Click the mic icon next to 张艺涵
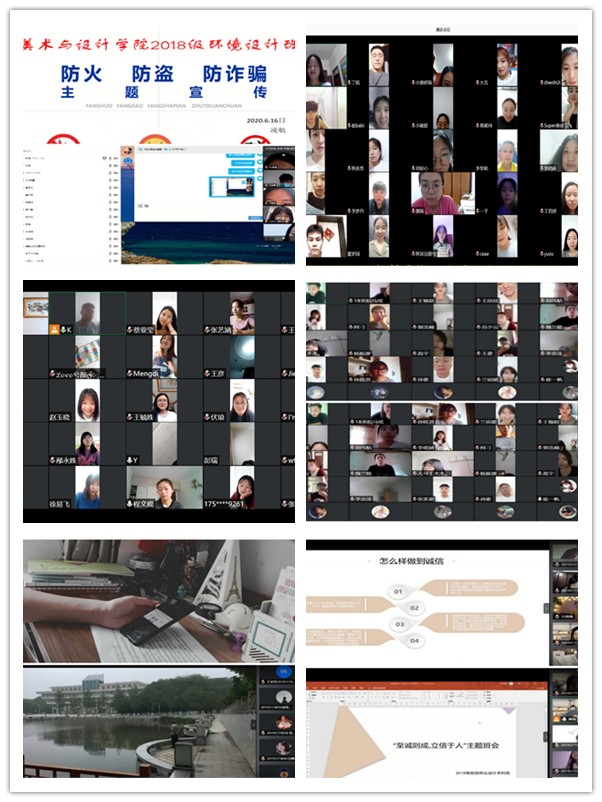 click(x=208, y=329)
